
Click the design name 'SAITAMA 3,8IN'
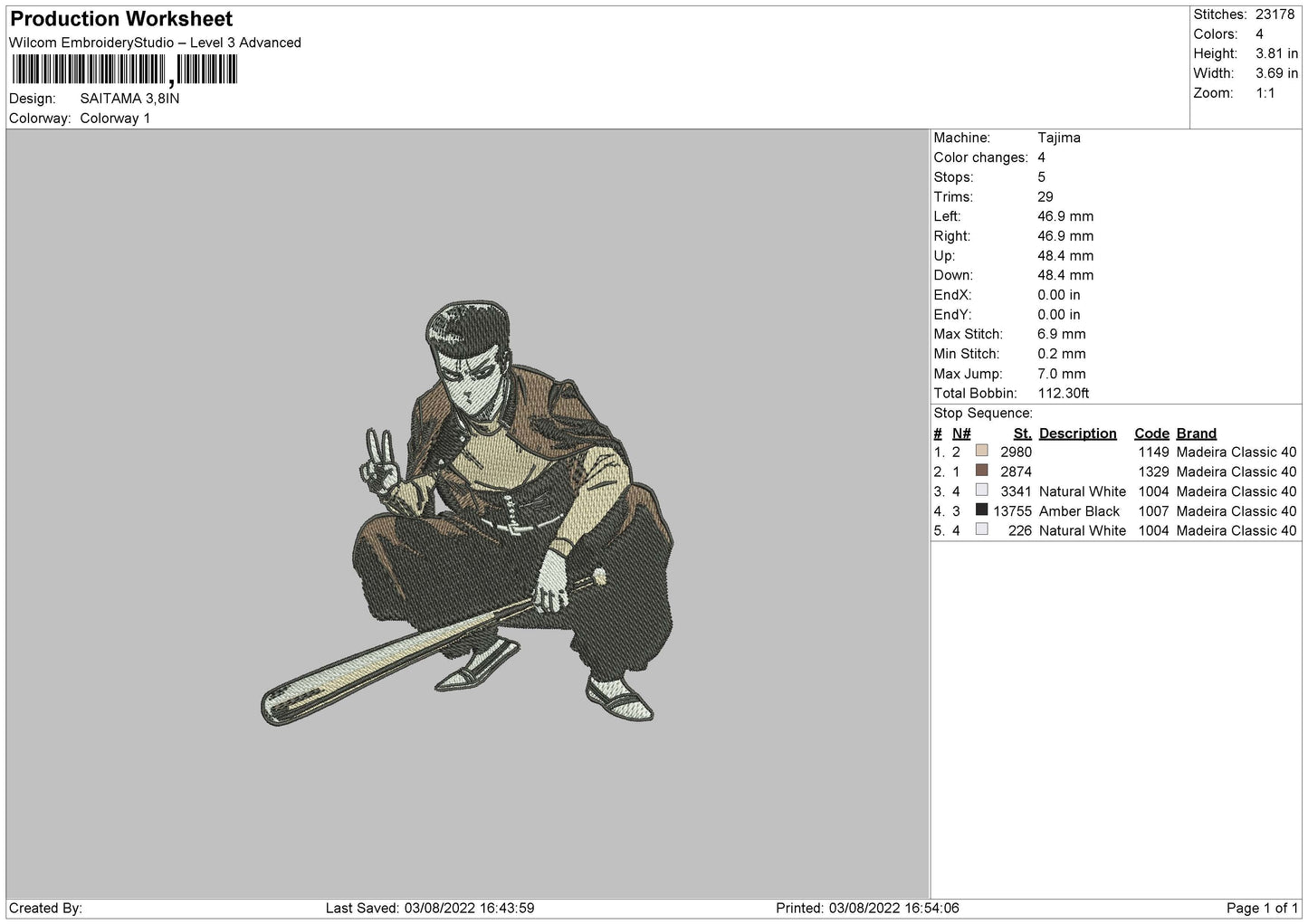129,99
